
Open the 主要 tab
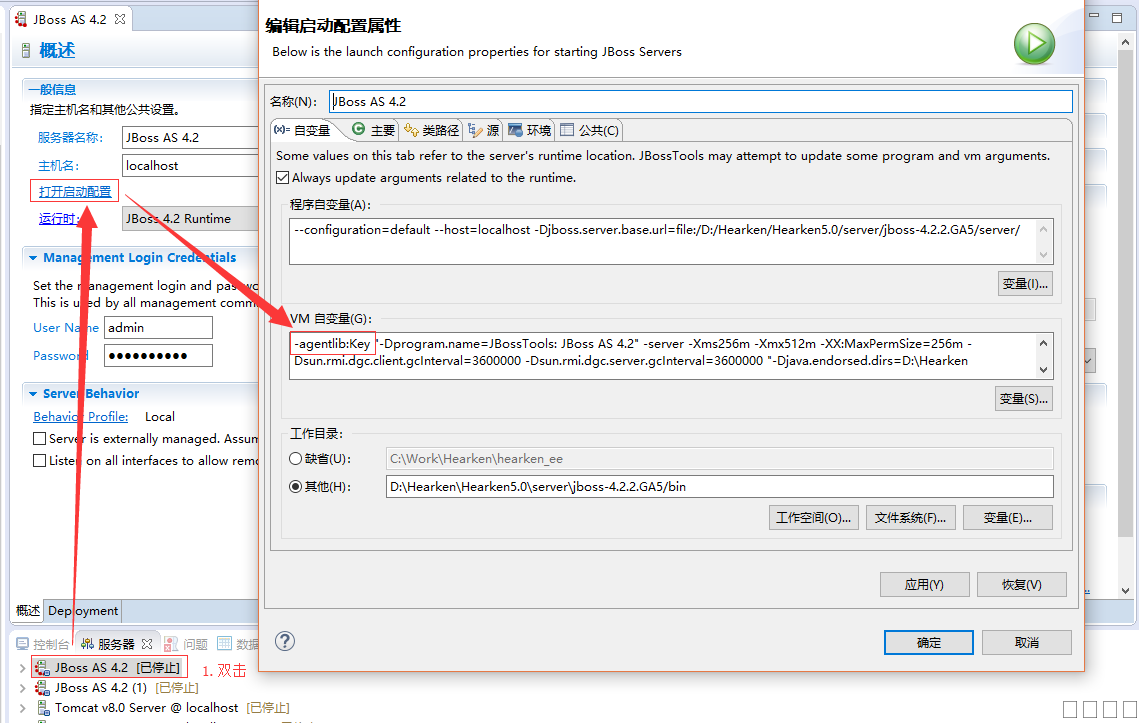[x=373, y=130]
